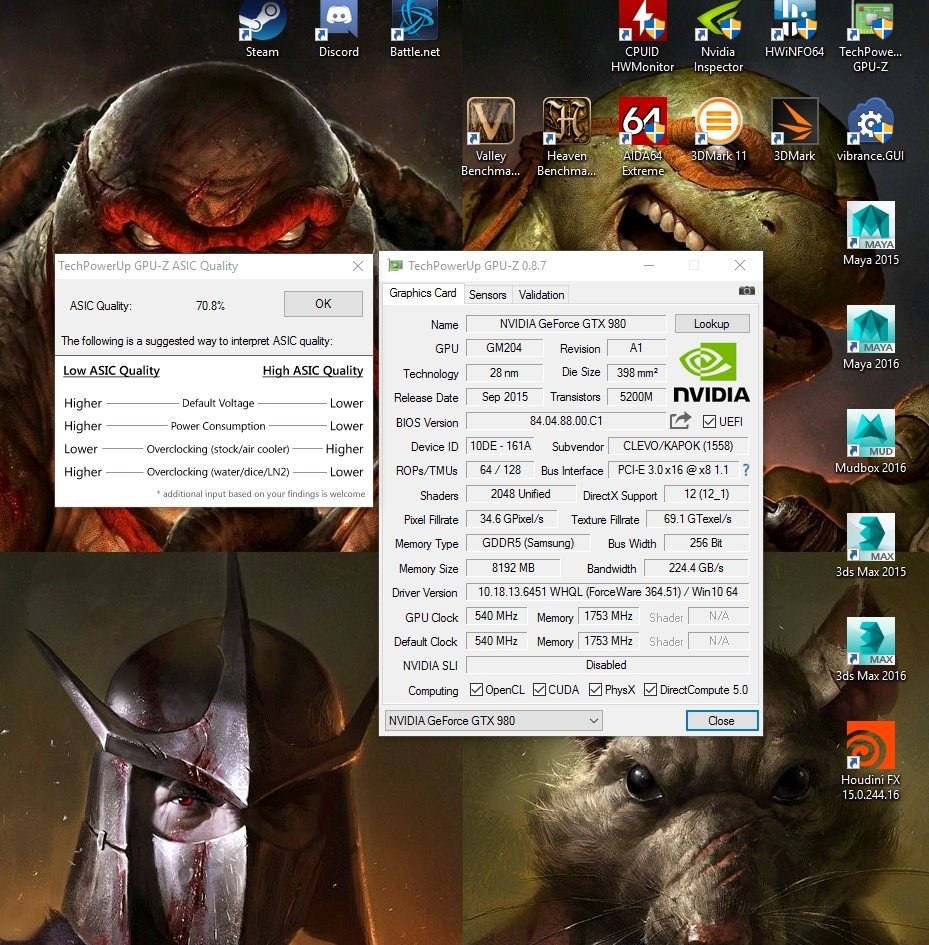Launch Heaven Benchmark shortcut
Screen dimensions: 929x945
[x=566, y=137]
